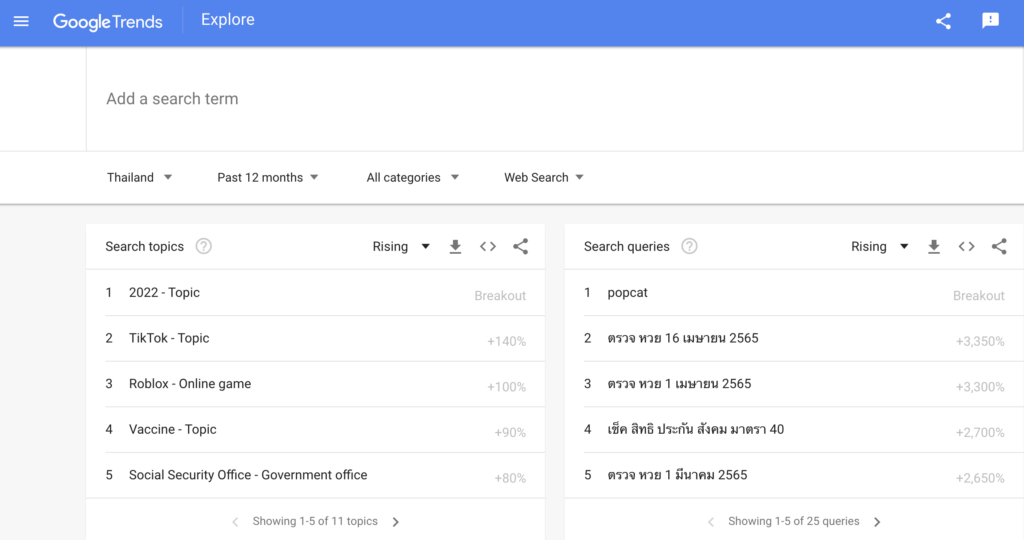Click the Add a search term field
Viewport: 1024px width, 540px height.
554,99
